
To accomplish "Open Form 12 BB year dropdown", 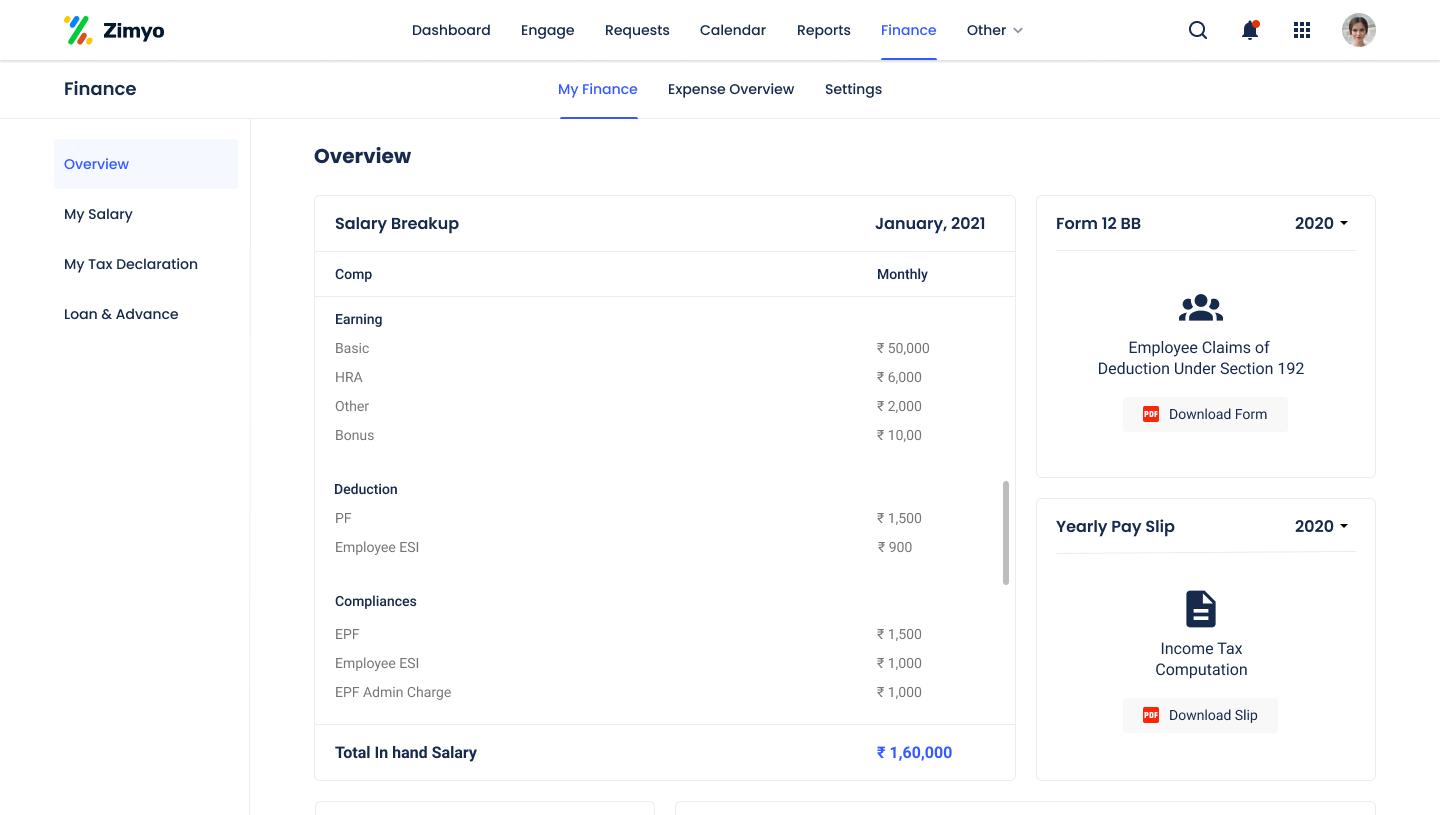I will [1321, 223].
